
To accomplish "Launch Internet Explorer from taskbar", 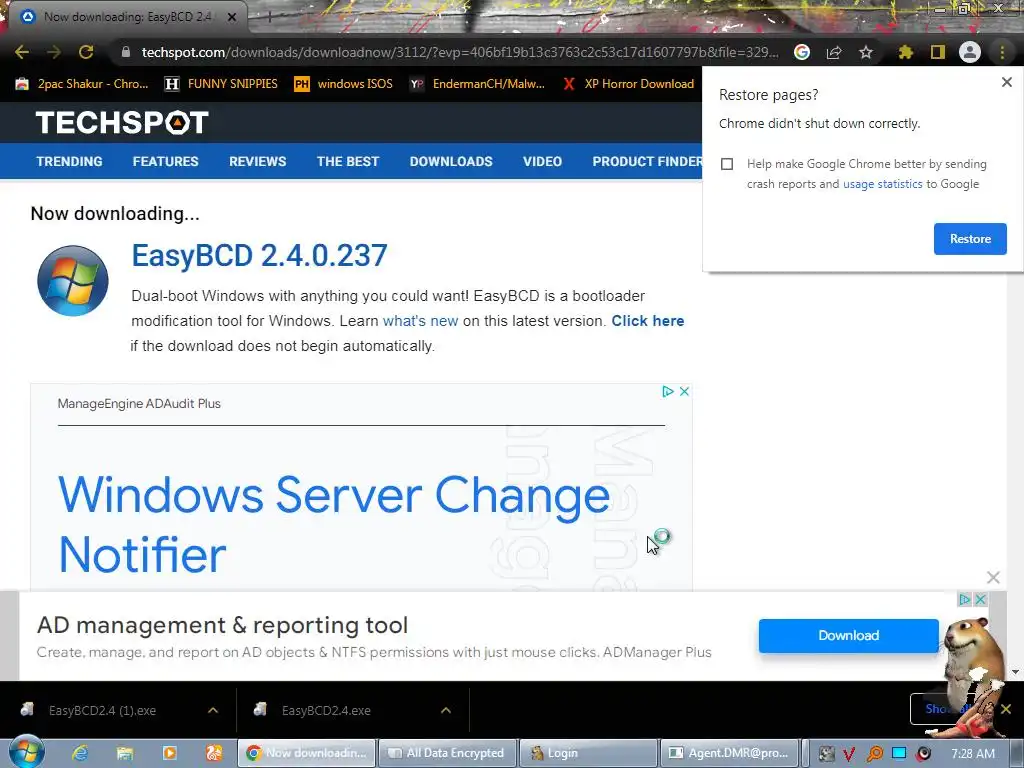I will tap(80, 753).
